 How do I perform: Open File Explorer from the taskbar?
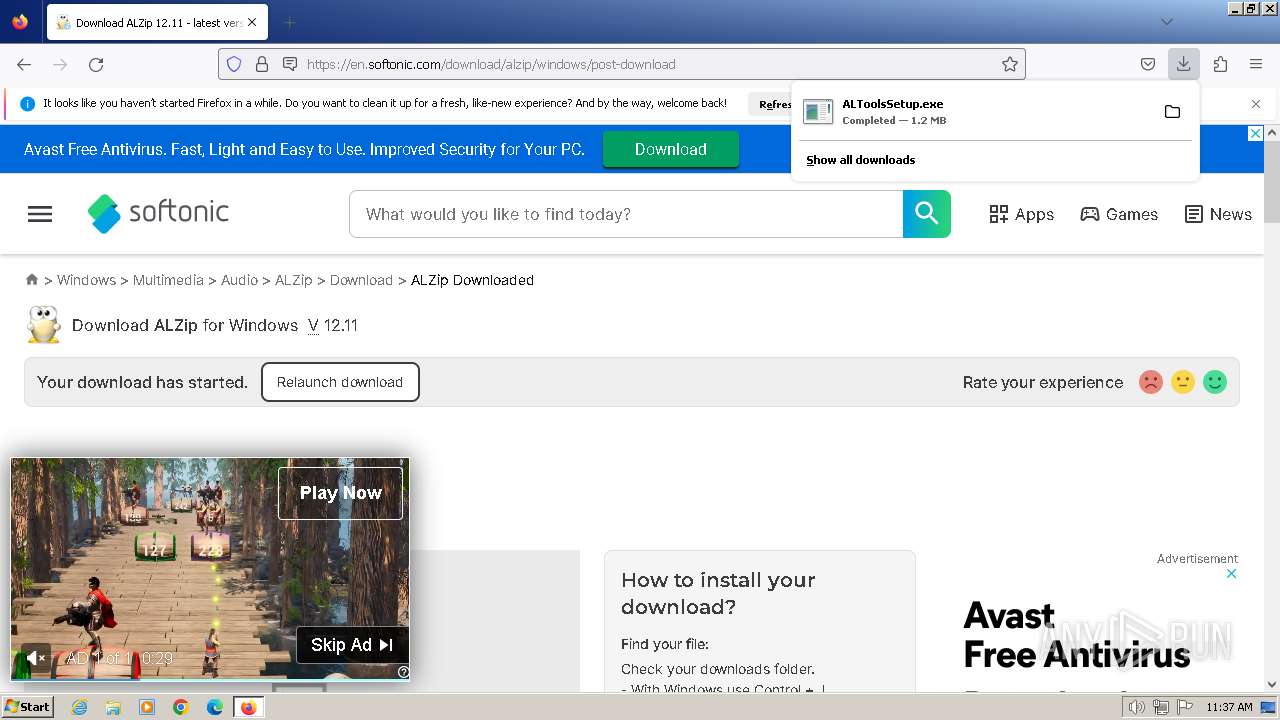[x=113, y=707]
